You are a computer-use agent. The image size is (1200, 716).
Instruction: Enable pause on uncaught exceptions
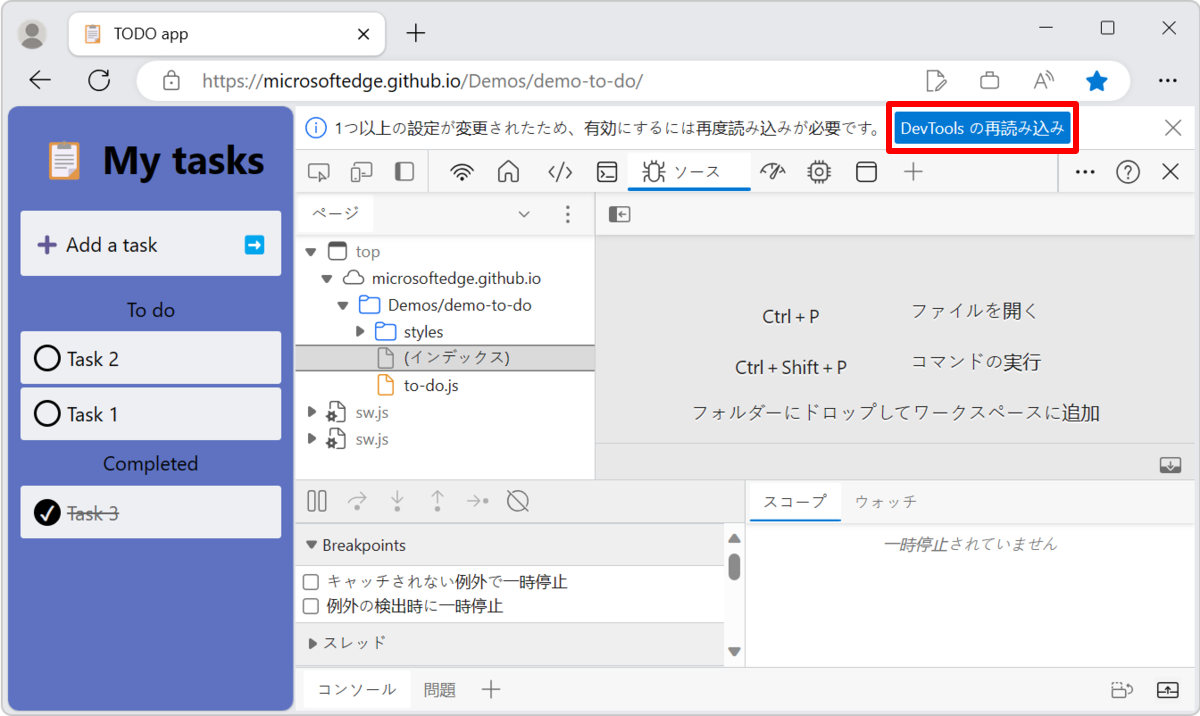[310, 581]
